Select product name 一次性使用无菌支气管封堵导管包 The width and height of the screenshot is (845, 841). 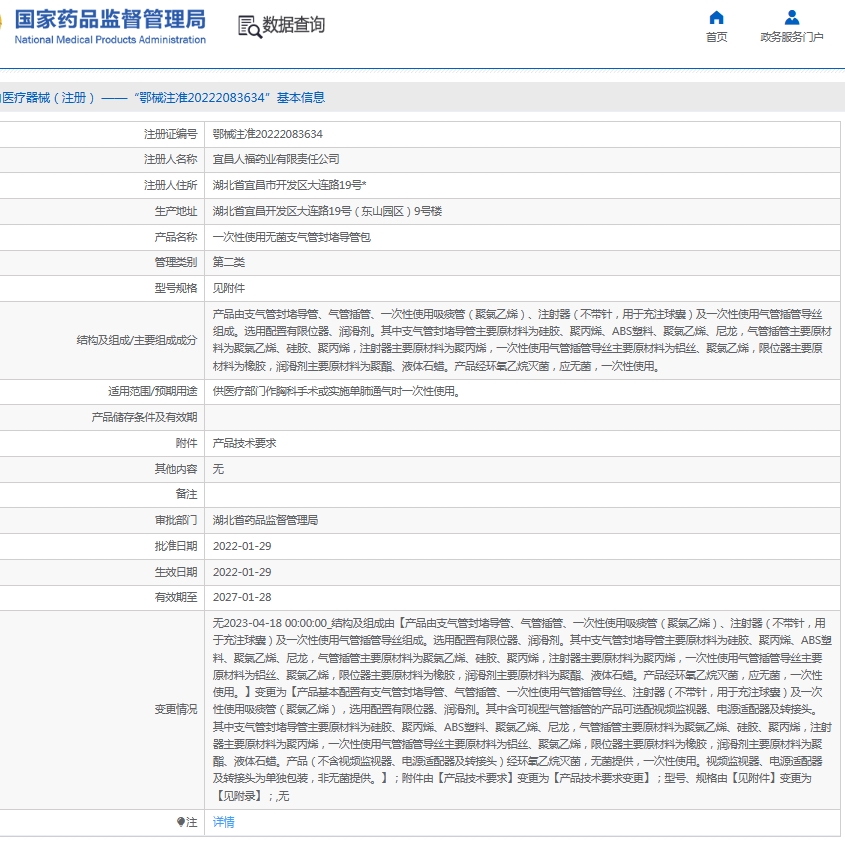pyautogui.click(x=292, y=237)
